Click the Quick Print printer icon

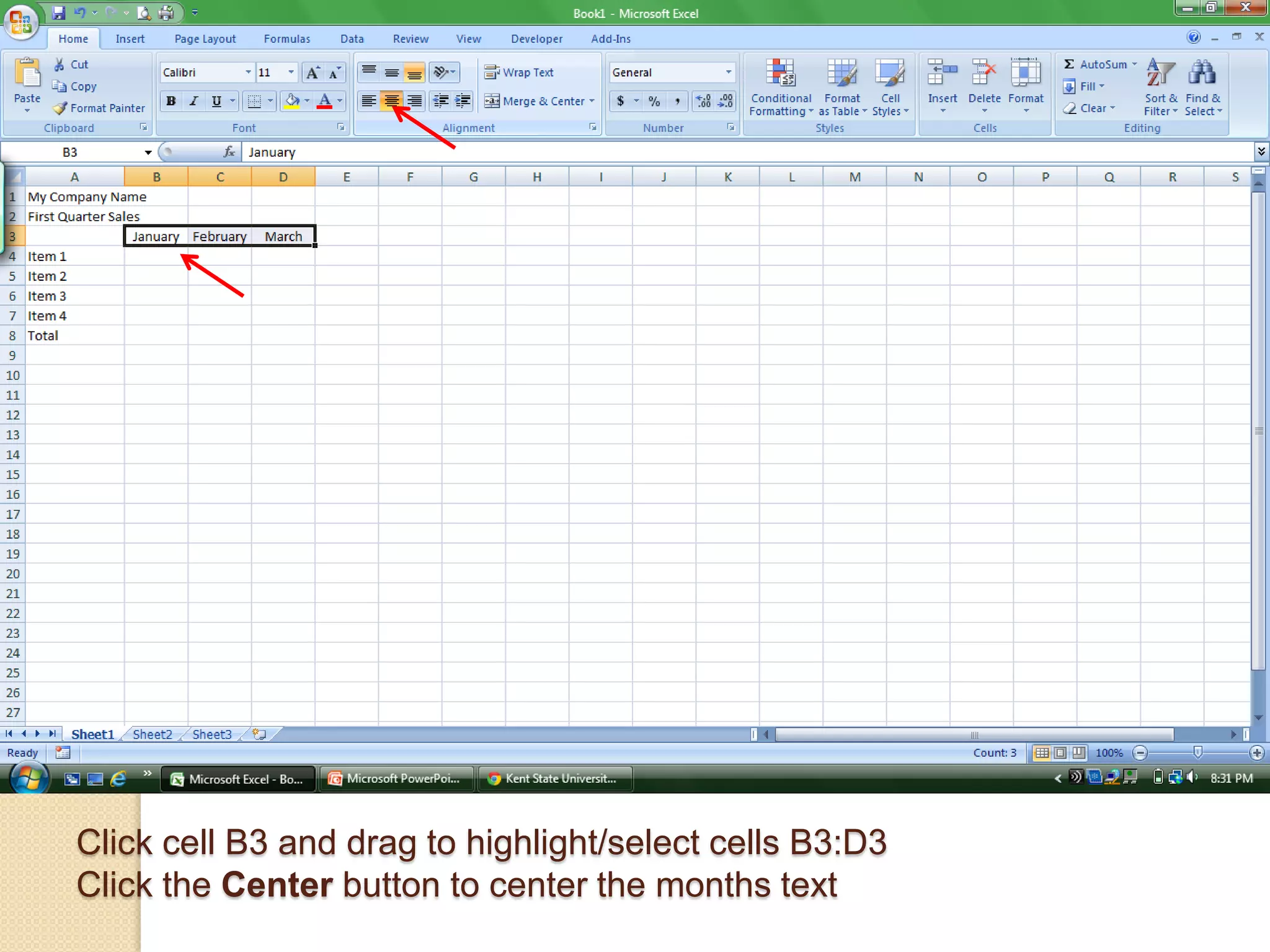click(166, 12)
